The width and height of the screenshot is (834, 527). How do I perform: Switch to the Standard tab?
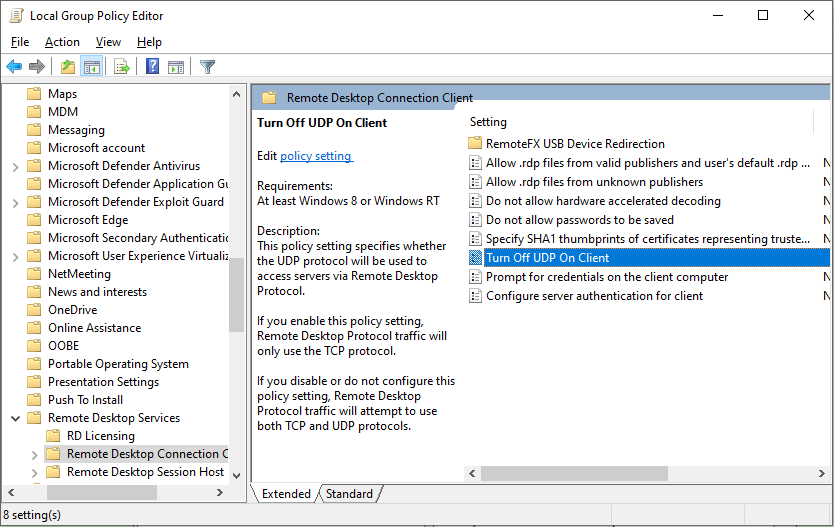pyautogui.click(x=349, y=494)
